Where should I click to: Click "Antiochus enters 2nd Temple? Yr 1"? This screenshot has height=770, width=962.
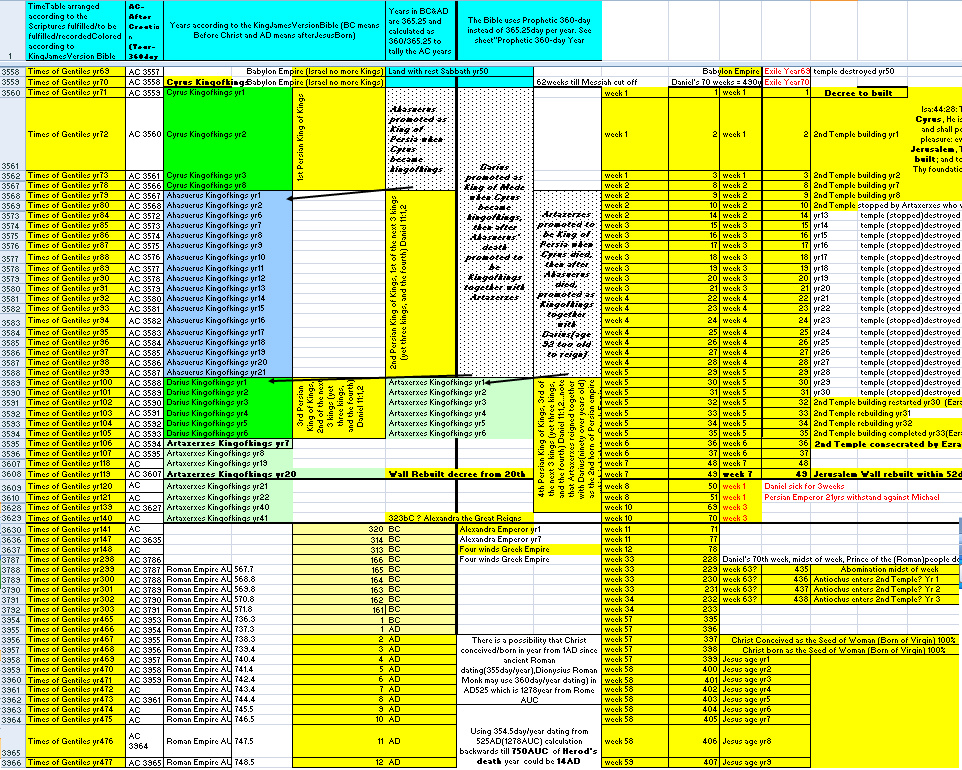pos(885,579)
